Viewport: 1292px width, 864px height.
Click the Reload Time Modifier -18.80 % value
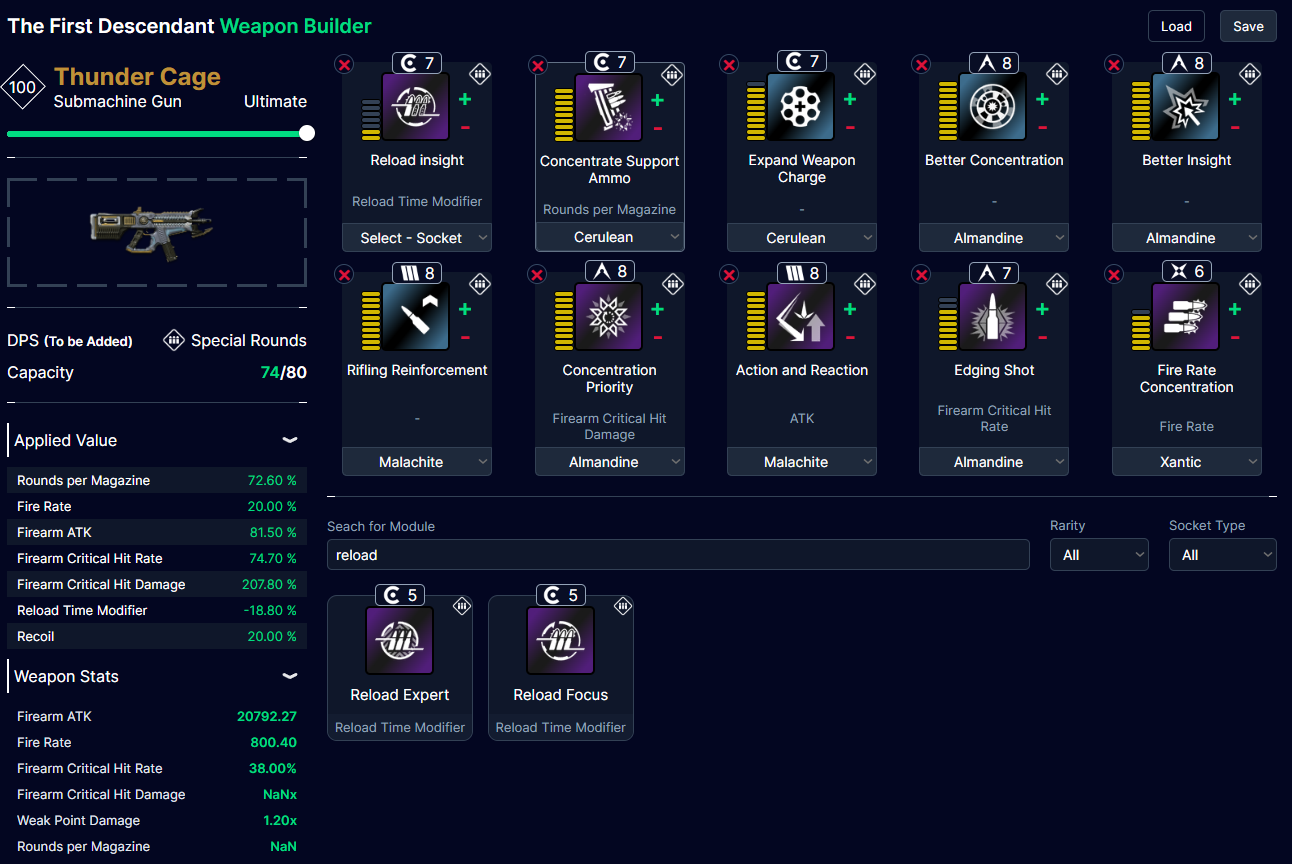tap(271, 611)
